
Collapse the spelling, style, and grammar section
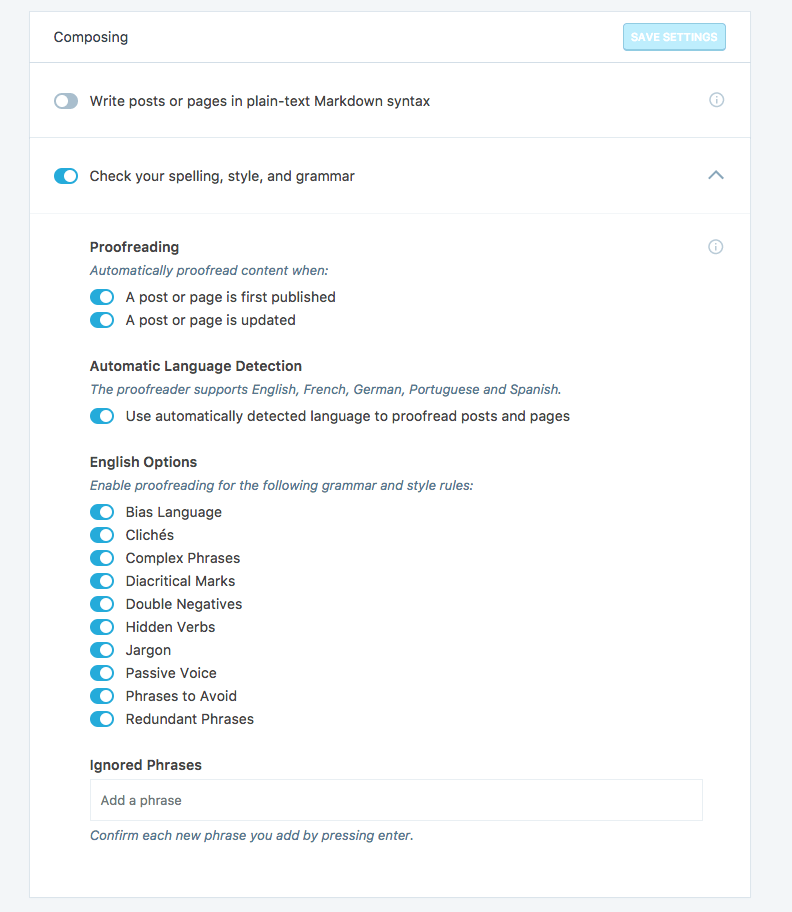pos(715,175)
